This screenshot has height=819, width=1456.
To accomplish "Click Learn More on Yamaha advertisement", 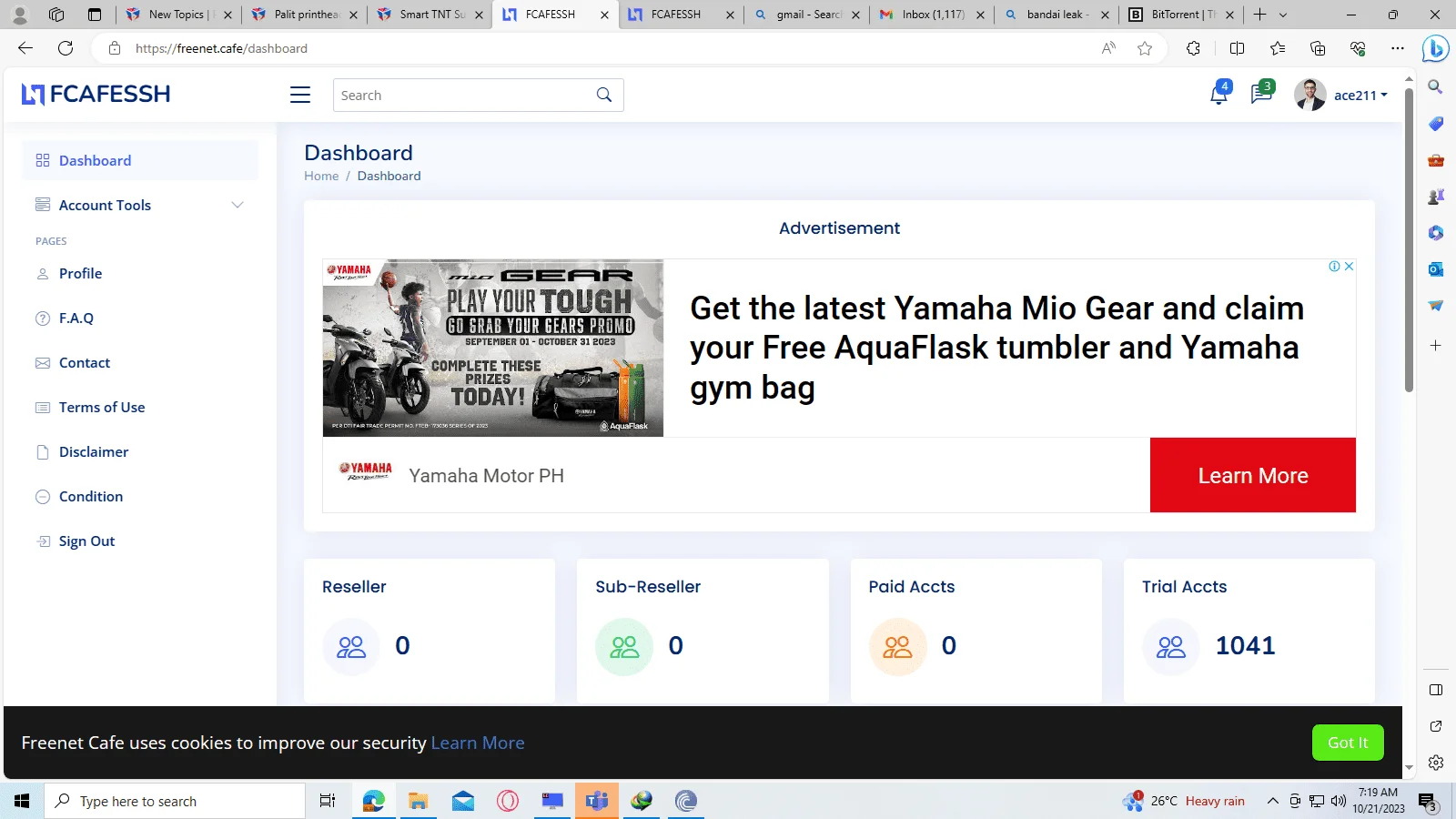I will click(1253, 475).
